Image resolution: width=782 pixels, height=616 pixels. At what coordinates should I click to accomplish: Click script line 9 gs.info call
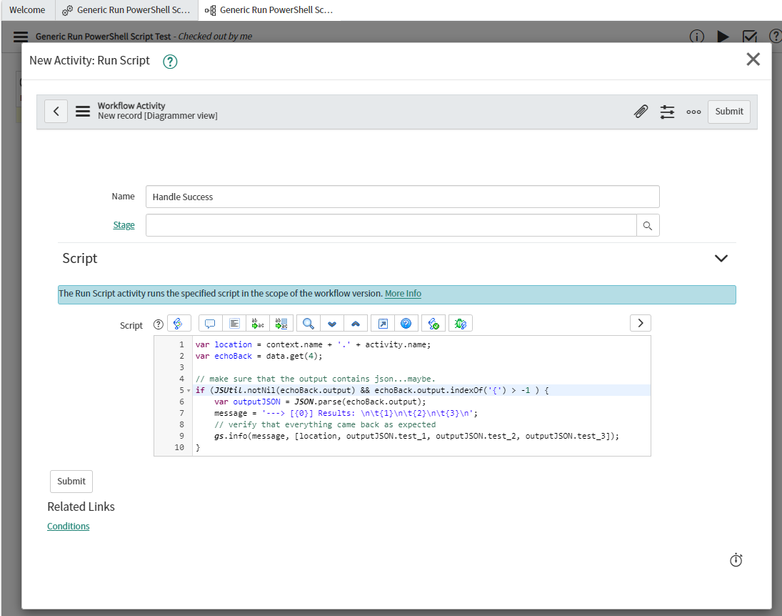[x=416, y=436]
